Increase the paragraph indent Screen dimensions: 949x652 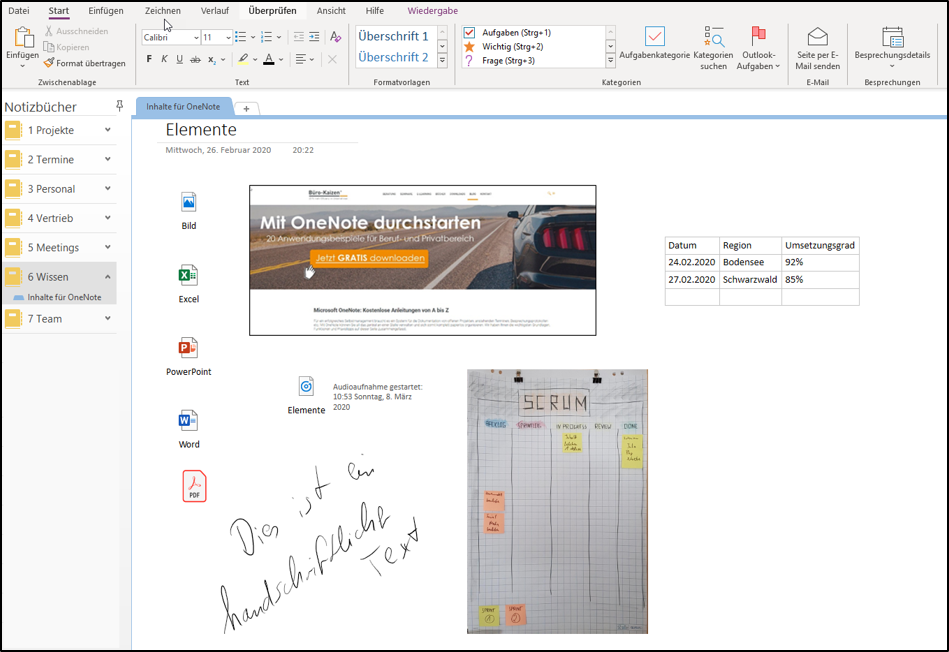click(314, 38)
